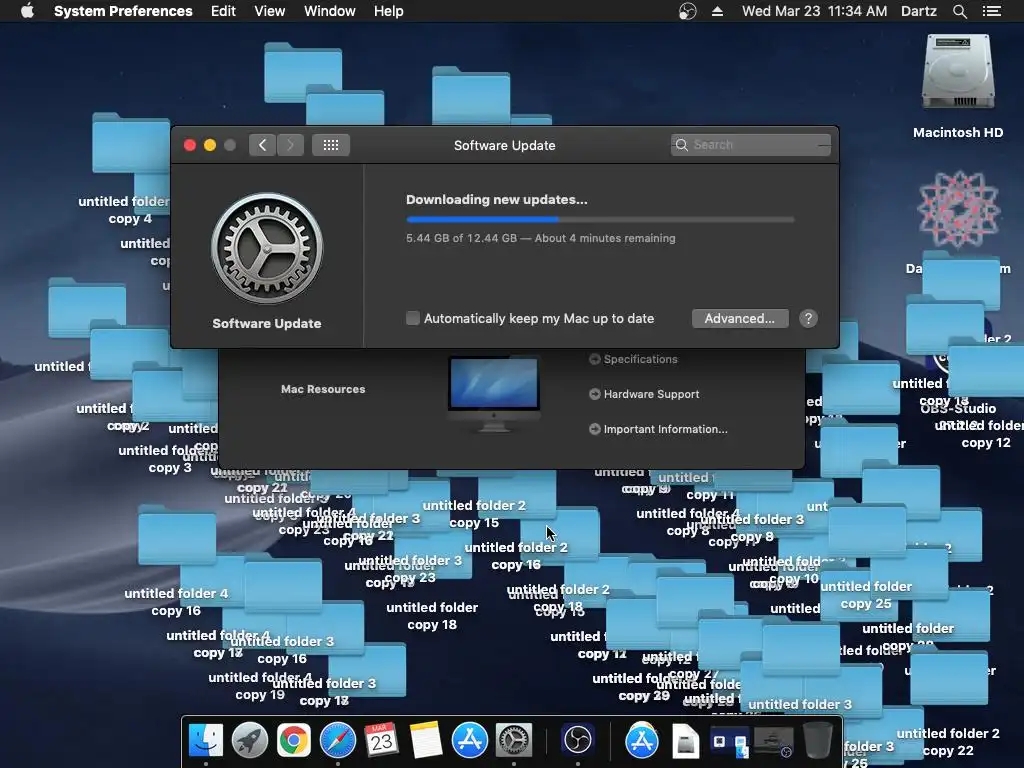Open App Store icon left of System Preferences

[x=470, y=740]
